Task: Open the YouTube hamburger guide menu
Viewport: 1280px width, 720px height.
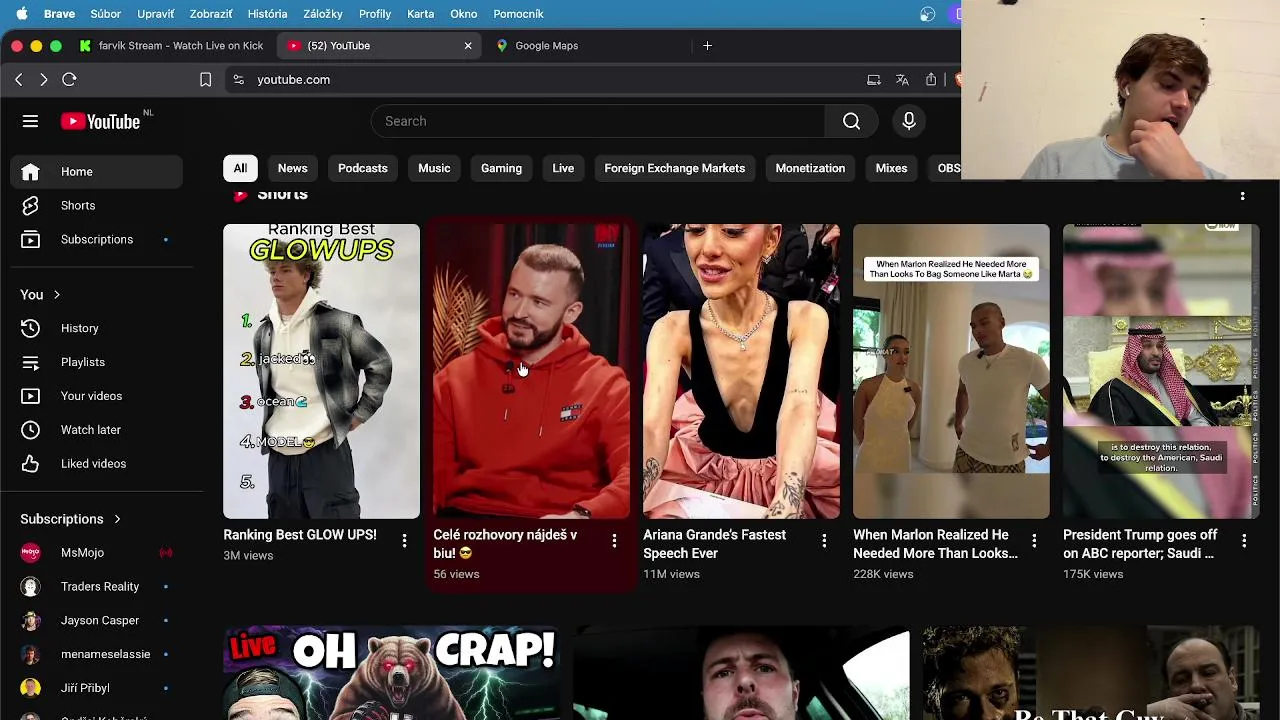Action: click(30, 121)
